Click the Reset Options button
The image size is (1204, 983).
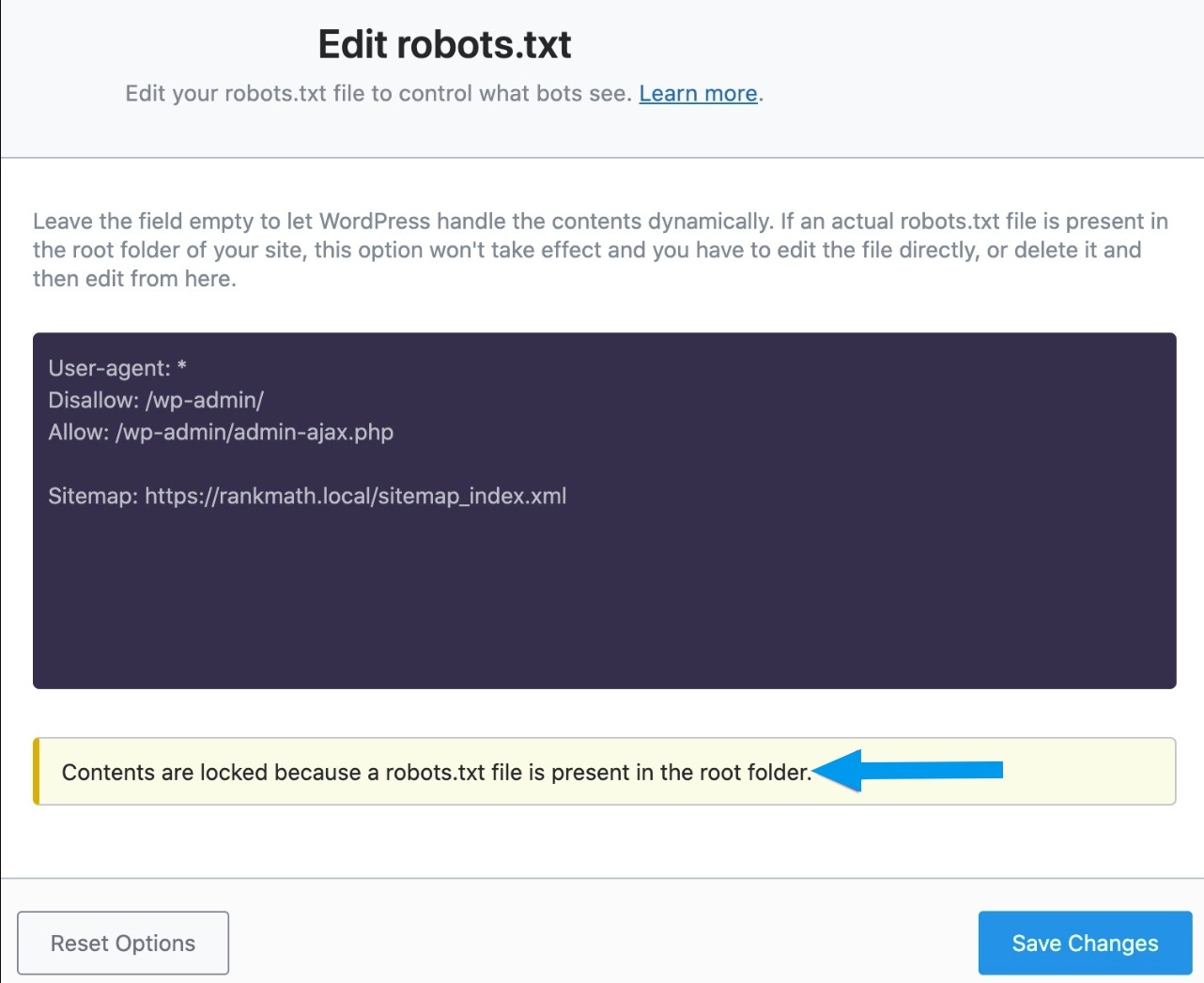click(122, 943)
